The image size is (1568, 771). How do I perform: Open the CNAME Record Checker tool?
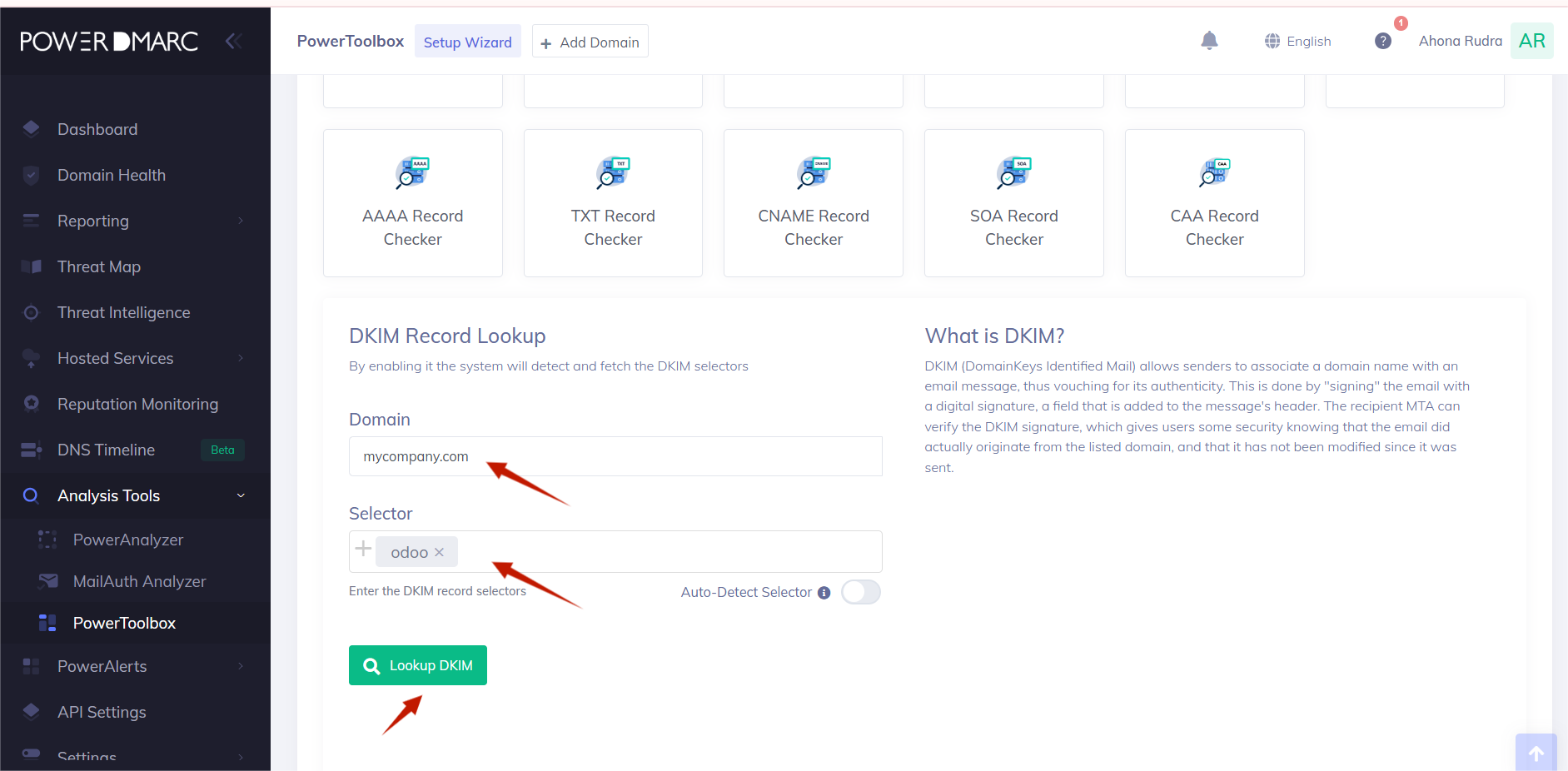[x=813, y=203]
